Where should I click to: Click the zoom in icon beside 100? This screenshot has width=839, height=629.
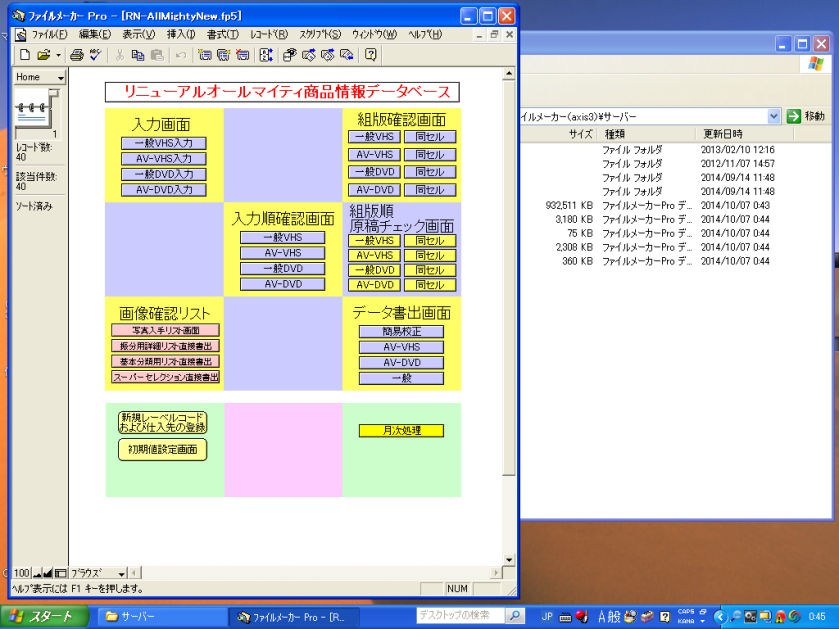click(48, 573)
